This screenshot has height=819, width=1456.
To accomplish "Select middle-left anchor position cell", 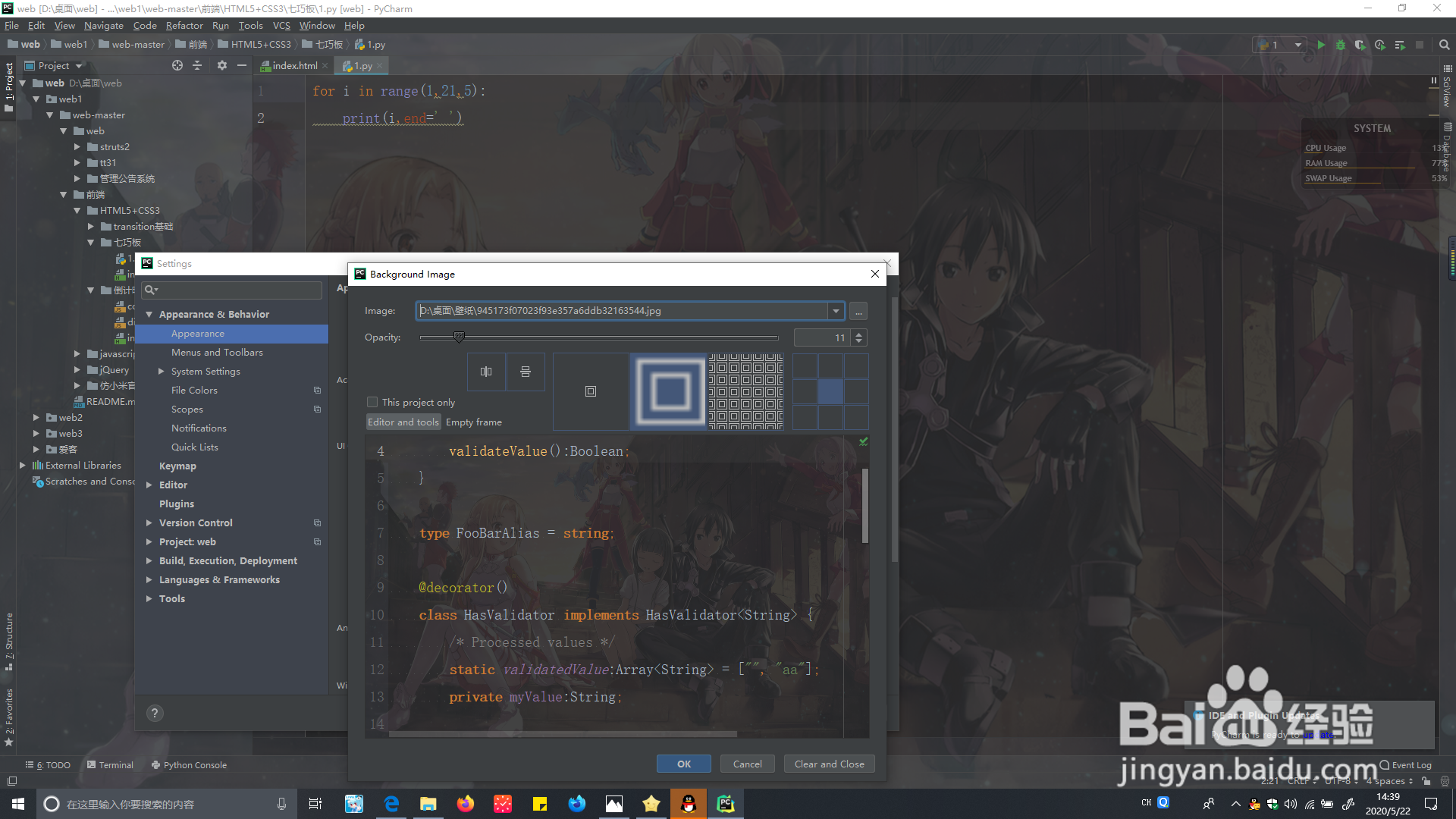I will [805, 391].
